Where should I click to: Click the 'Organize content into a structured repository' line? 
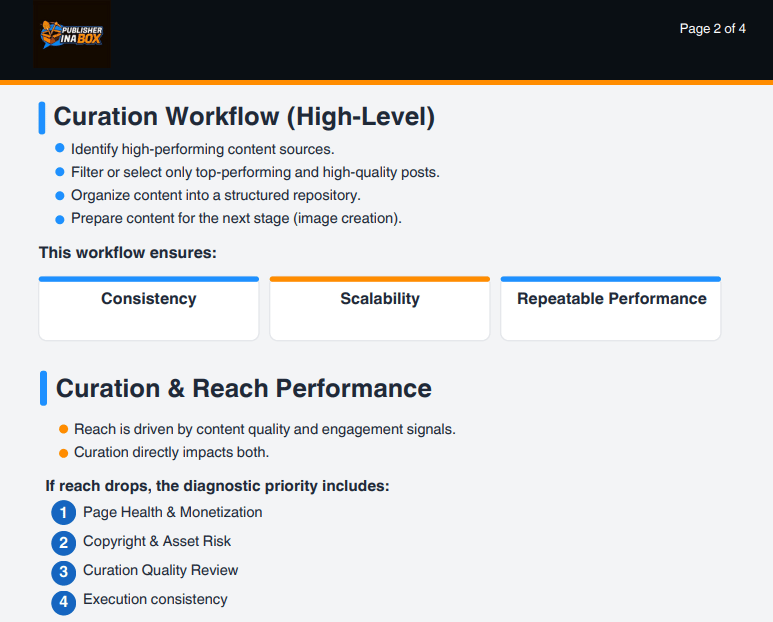(216, 195)
